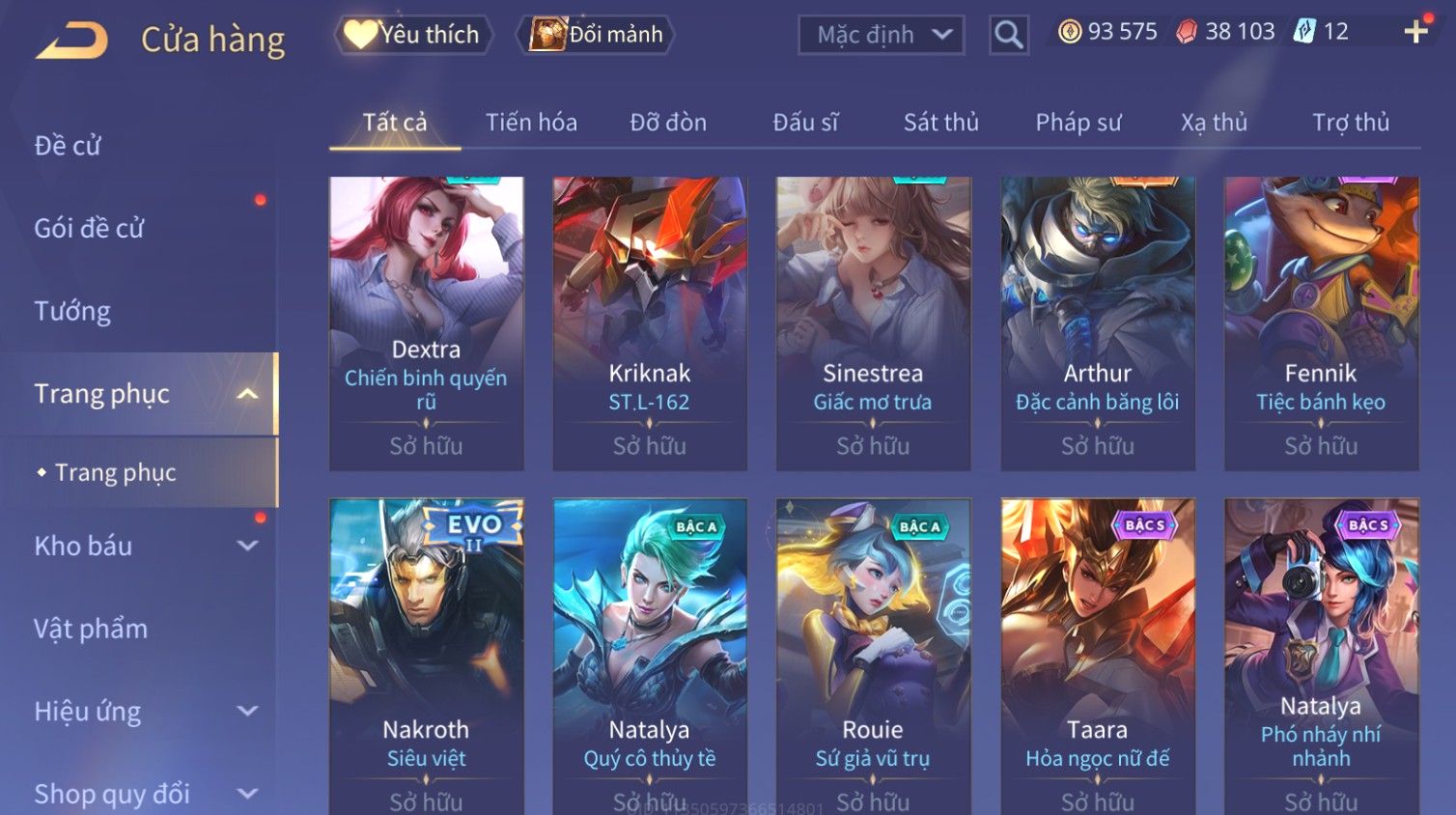
Task: Switch to the Tiến hóa tab
Action: tap(531, 123)
